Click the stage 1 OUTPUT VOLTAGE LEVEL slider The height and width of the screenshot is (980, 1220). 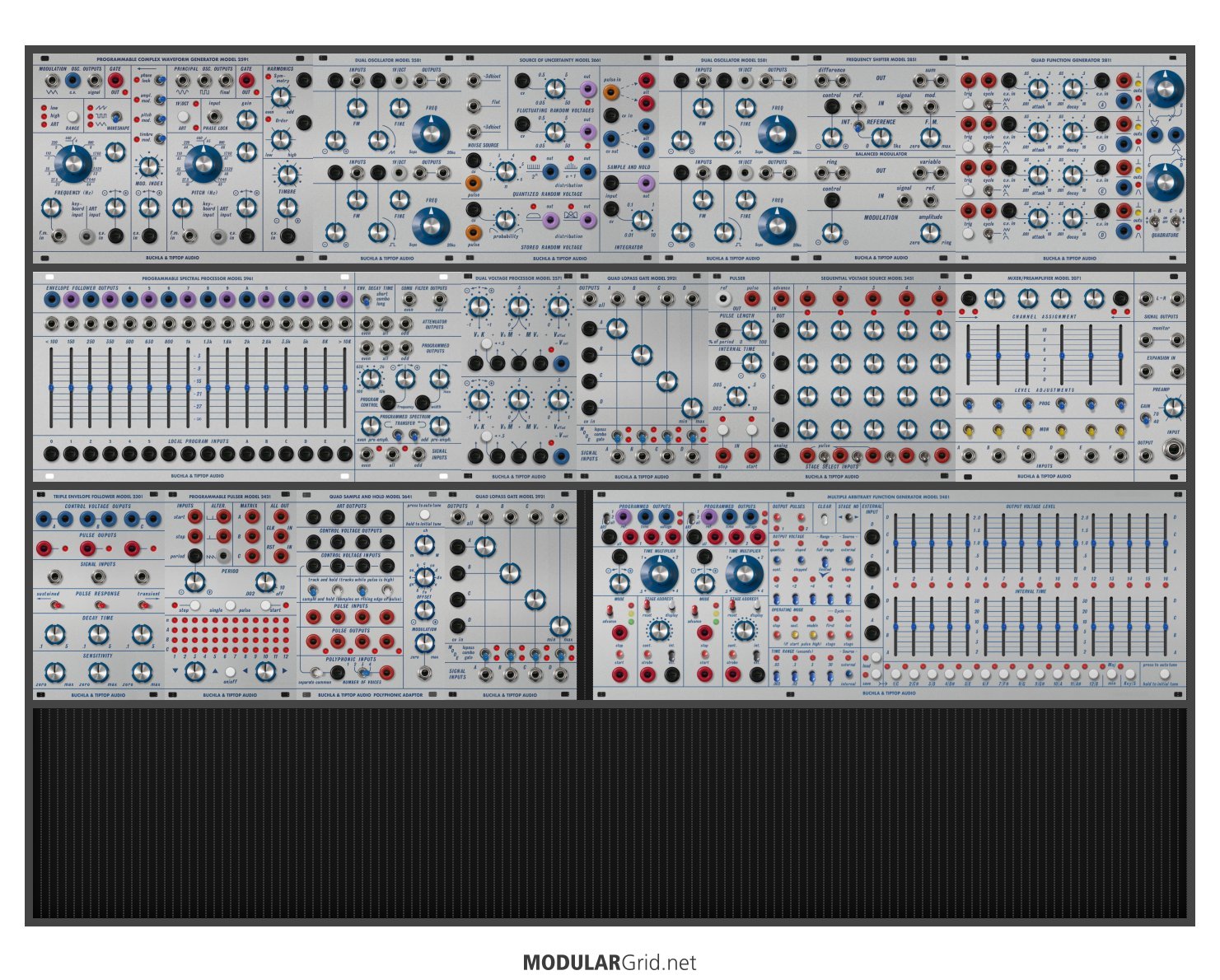[x=895, y=543]
